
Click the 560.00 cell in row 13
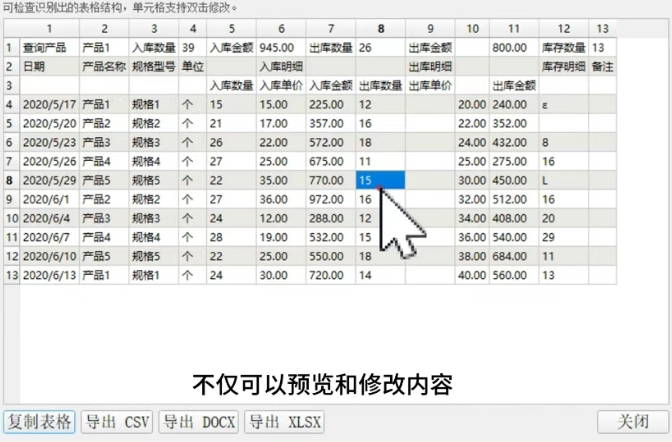(x=514, y=275)
